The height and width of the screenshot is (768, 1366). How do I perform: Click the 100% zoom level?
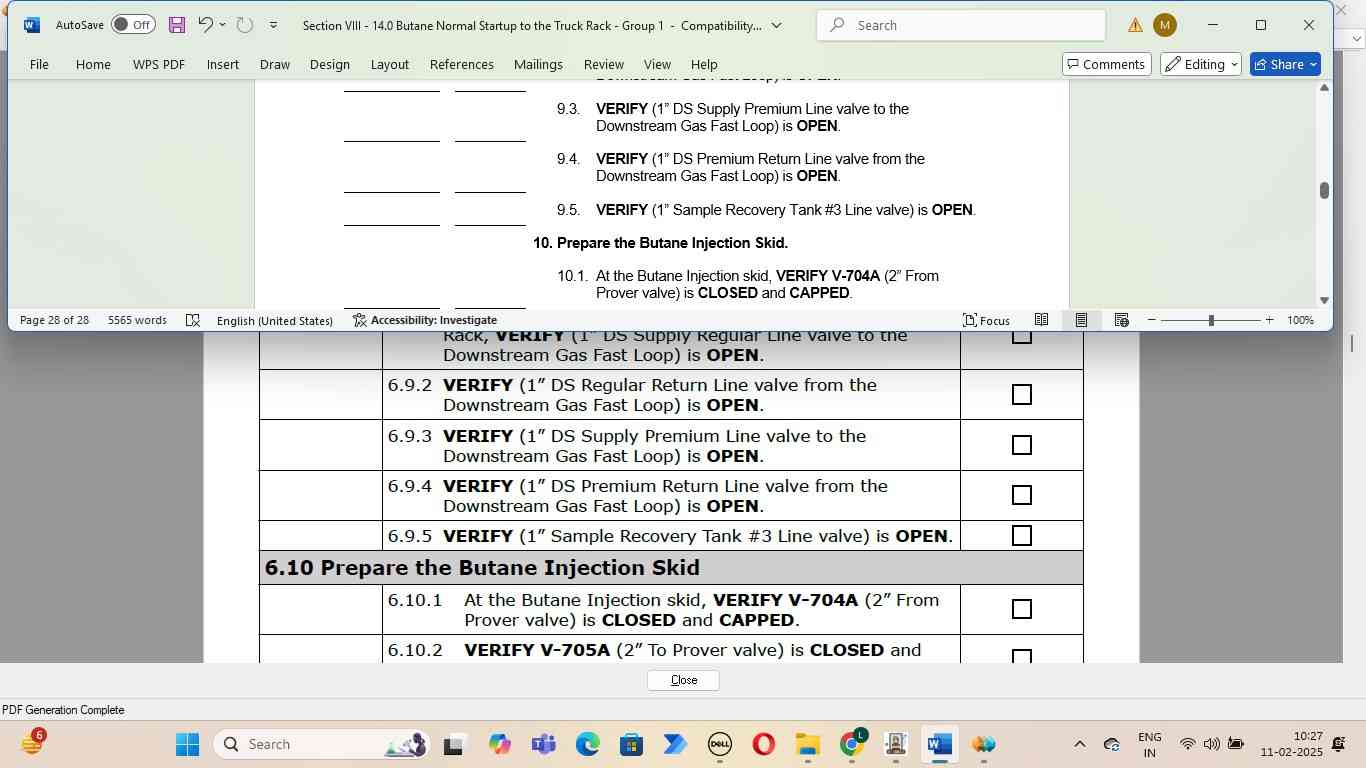(1300, 320)
